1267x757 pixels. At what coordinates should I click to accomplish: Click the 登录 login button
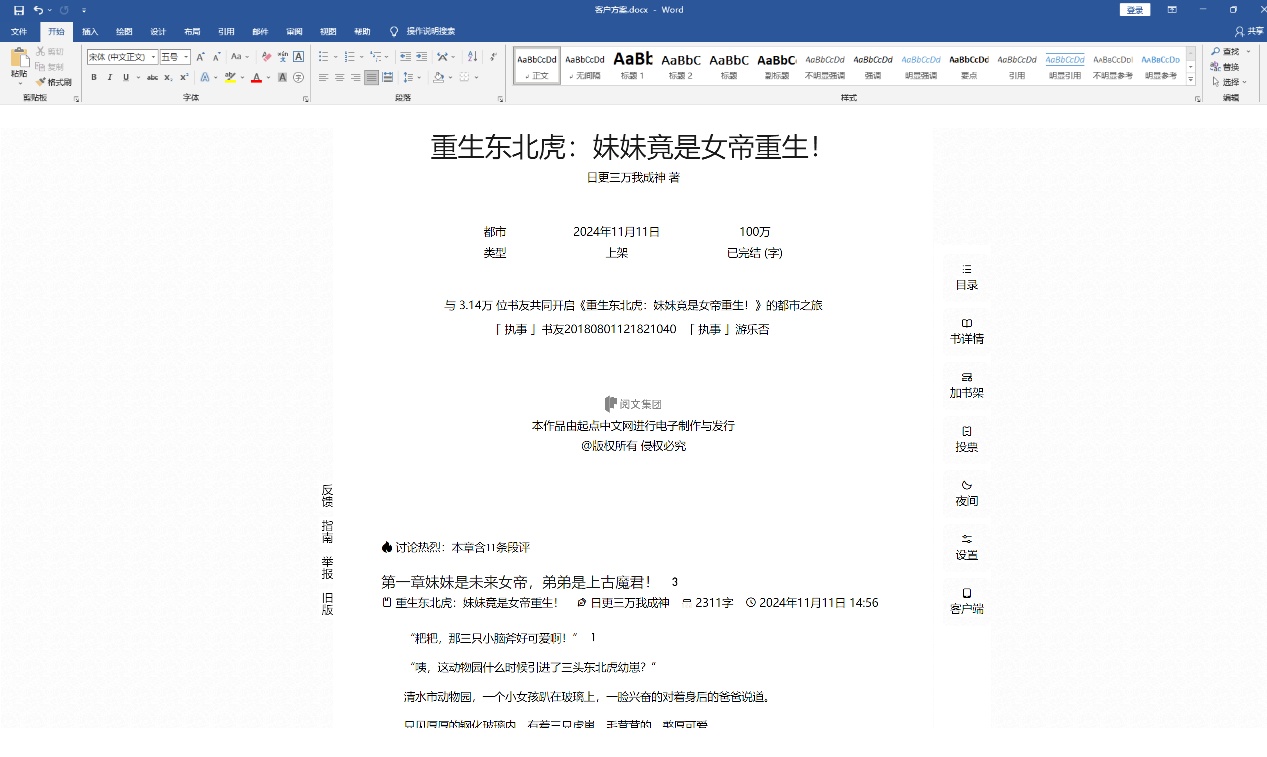(x=1134, y=9)
